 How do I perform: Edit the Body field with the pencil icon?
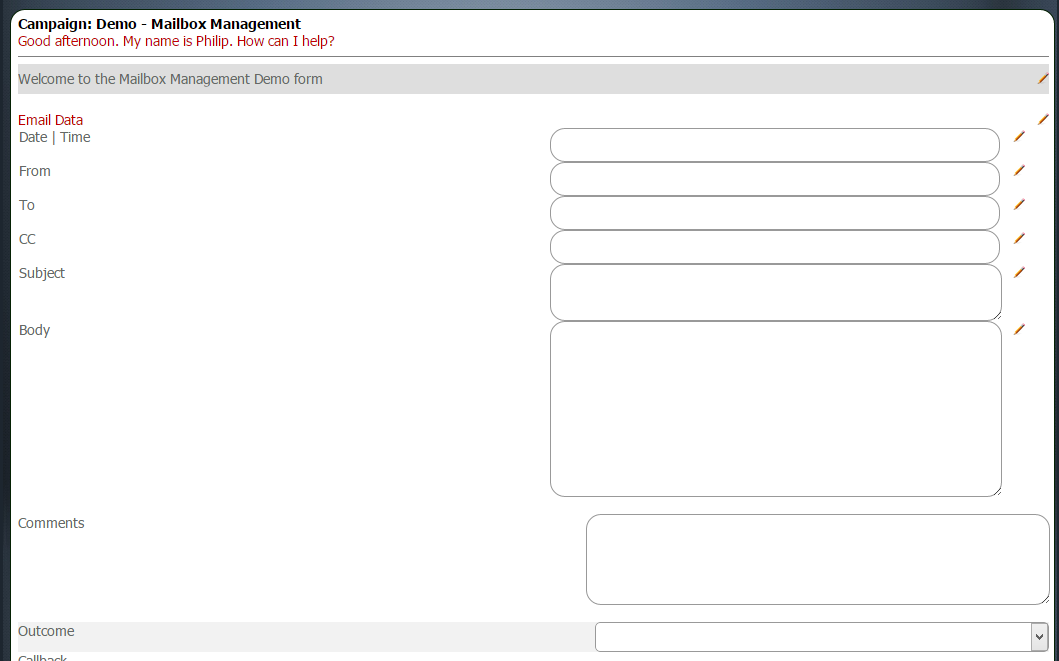click(x=1019, y=329)
